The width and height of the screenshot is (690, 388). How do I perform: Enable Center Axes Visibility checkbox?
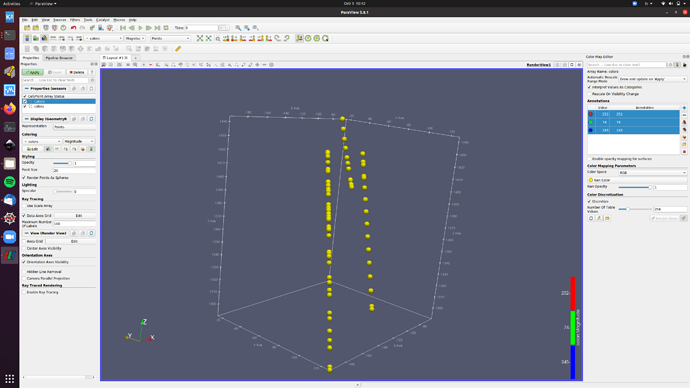click(x=24, y=249)
